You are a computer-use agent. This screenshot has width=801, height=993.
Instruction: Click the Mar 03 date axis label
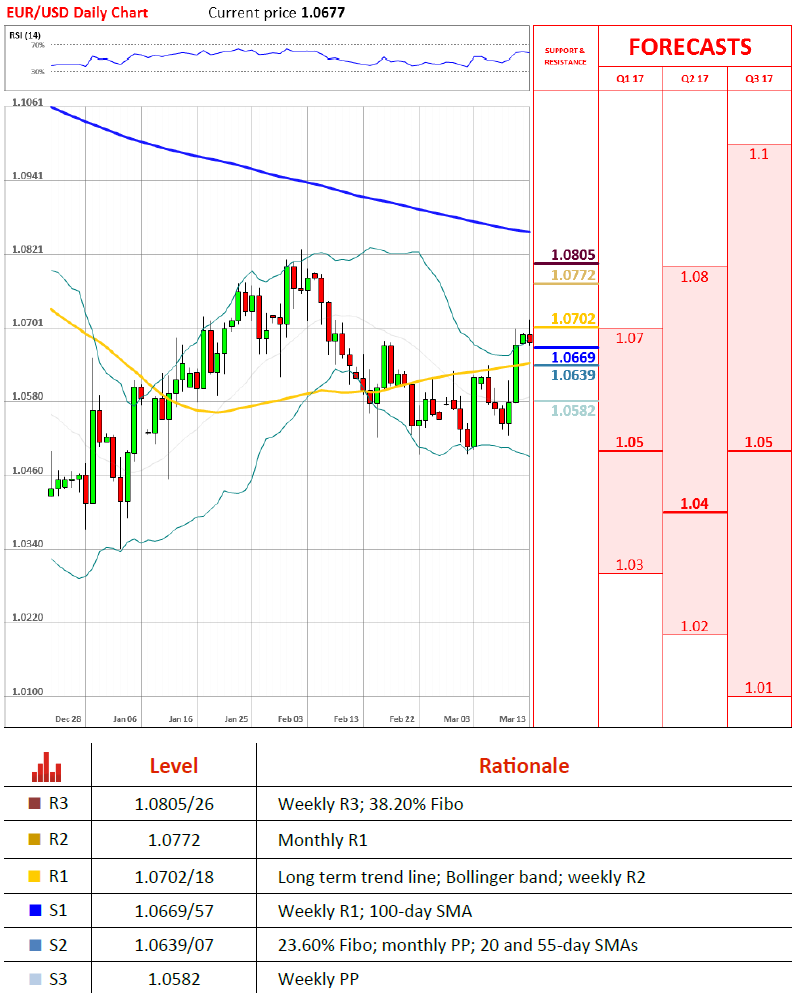click(457, 719)
